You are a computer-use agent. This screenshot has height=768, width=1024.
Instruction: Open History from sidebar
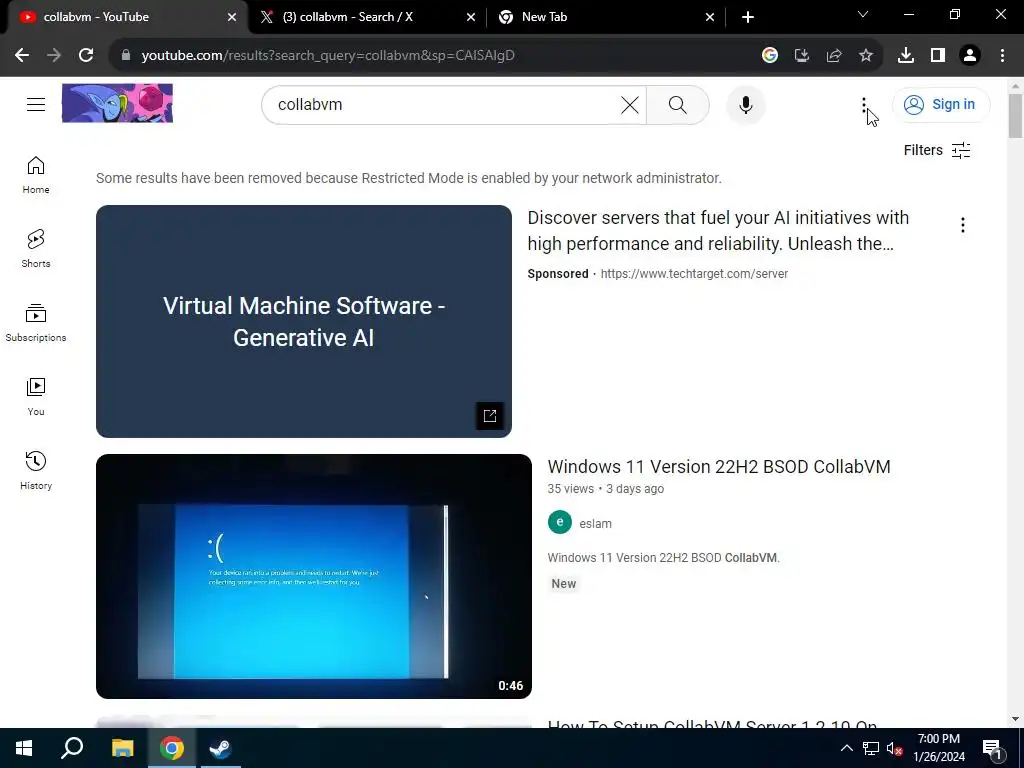36,471
